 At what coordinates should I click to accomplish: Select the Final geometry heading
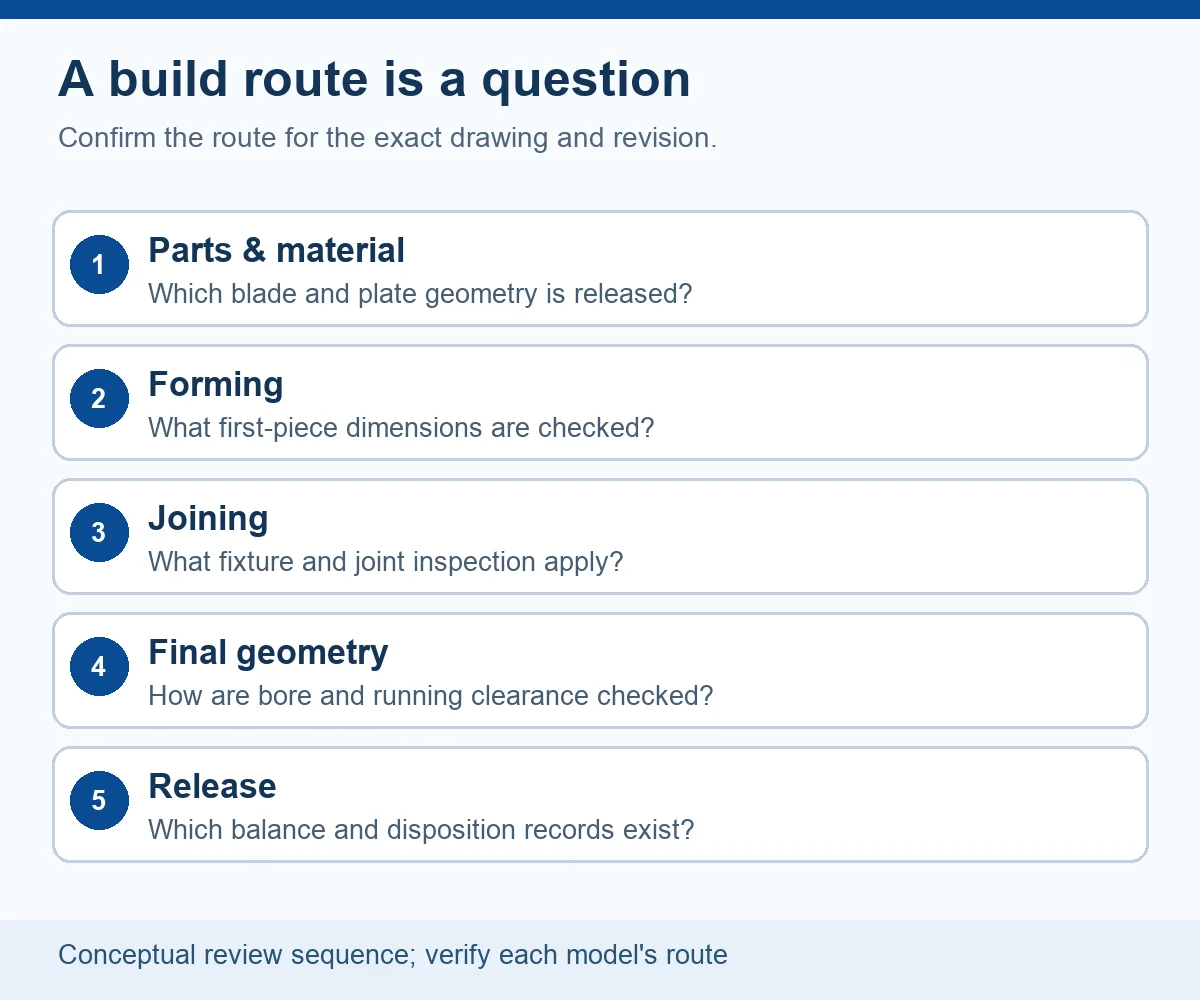click(x=268, y=652)
